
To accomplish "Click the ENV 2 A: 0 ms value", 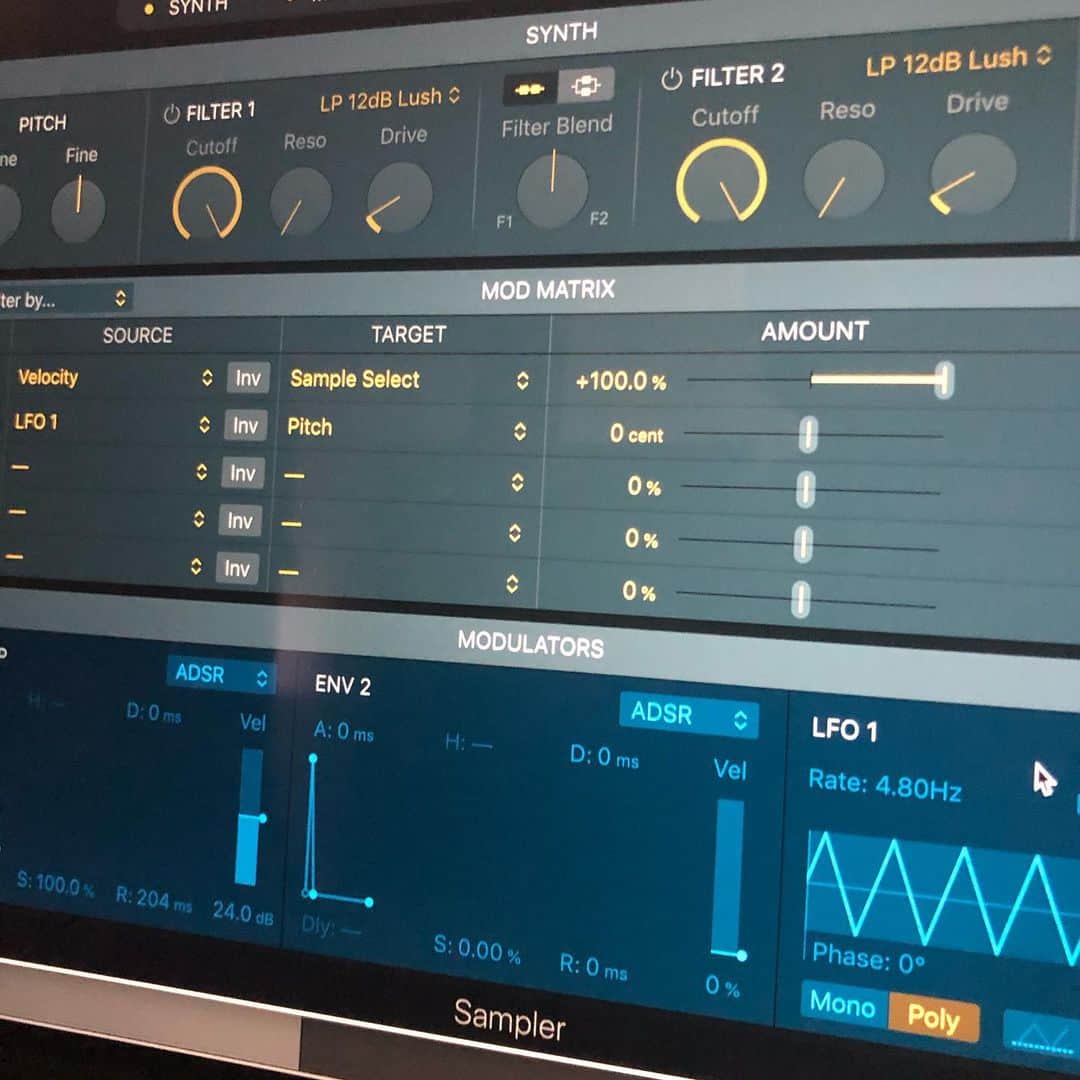I will 343,731.
